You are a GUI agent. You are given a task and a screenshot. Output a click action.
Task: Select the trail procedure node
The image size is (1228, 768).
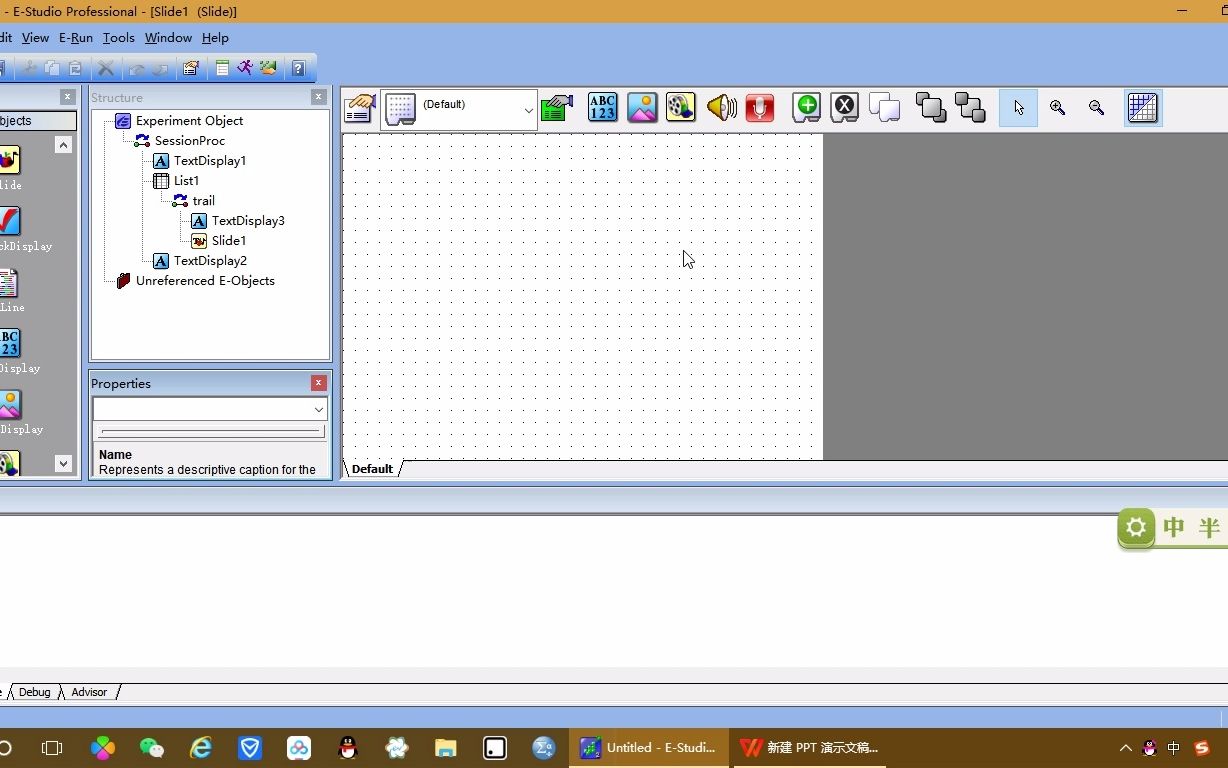tap(203, 200)
